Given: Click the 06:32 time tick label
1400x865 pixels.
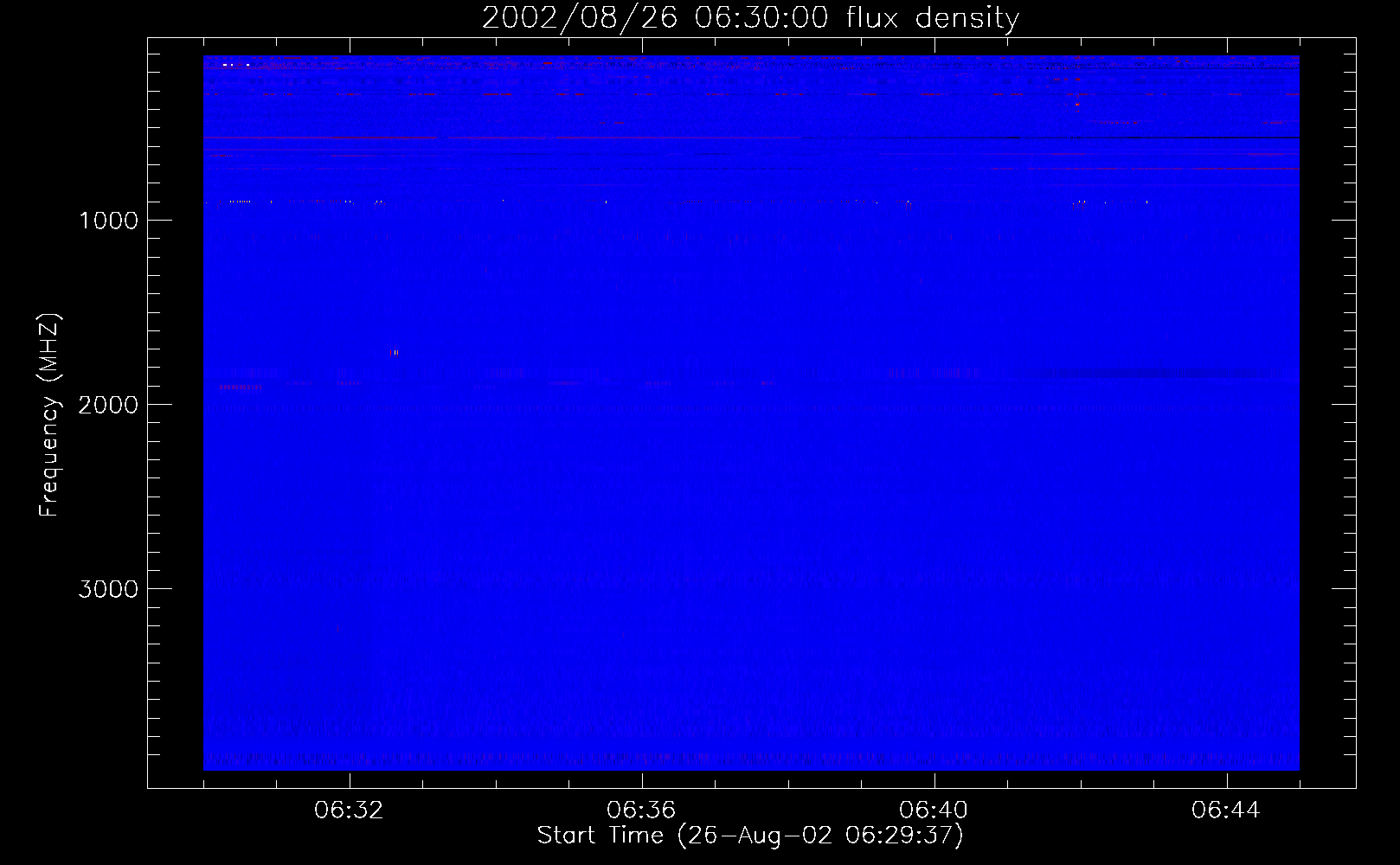Looking at the screenshot, I should click(349, 811).
